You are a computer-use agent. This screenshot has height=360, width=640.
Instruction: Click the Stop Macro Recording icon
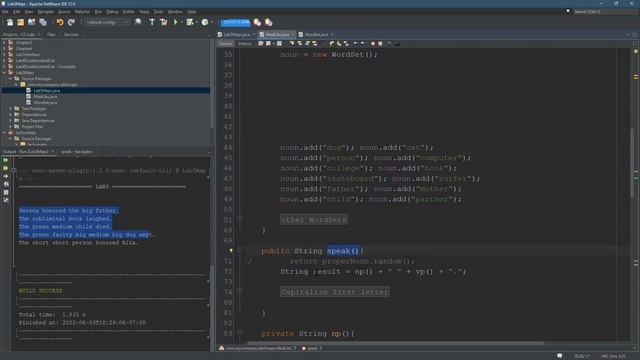click(380, 44)
